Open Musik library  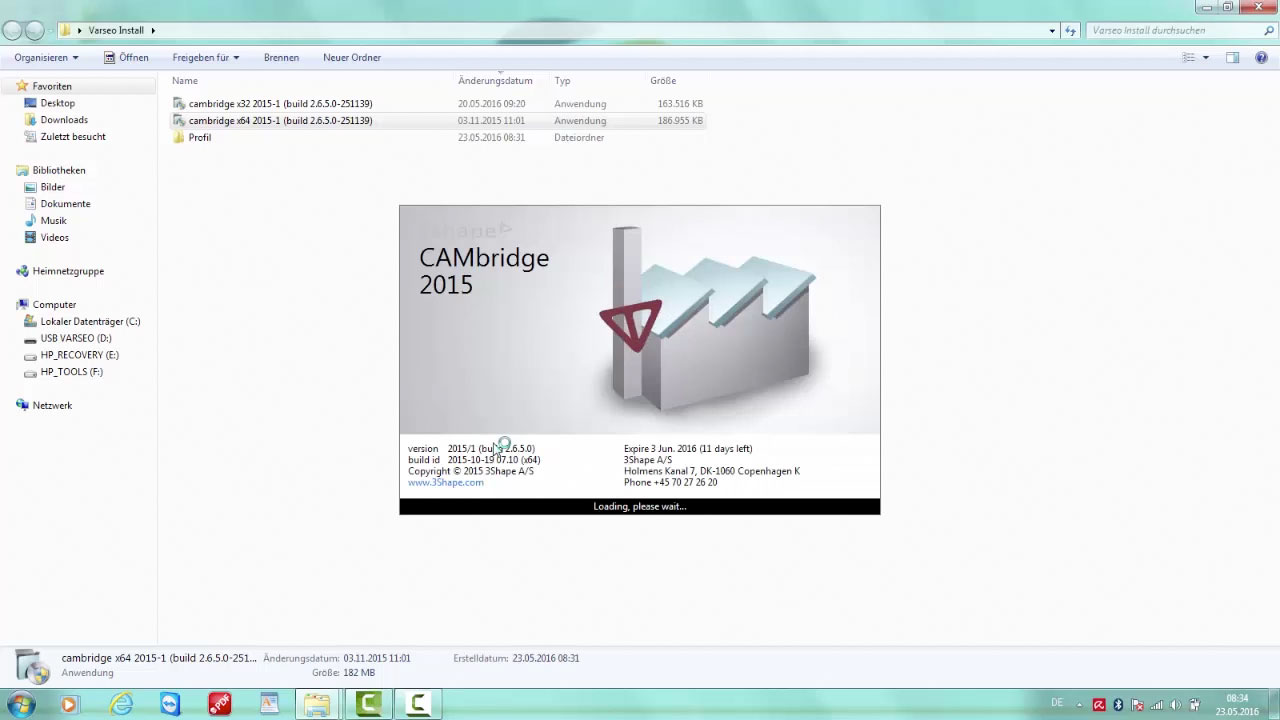(x=53, y=221)
